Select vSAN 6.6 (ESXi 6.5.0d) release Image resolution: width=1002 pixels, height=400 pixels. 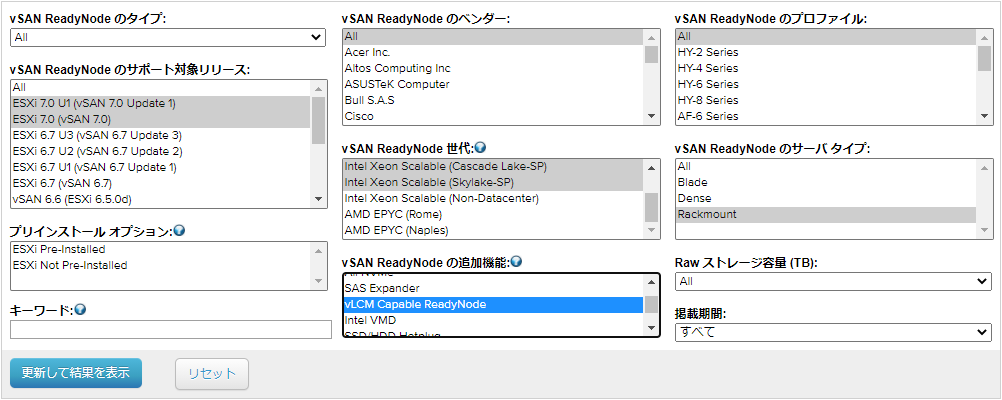click(161, 199)
